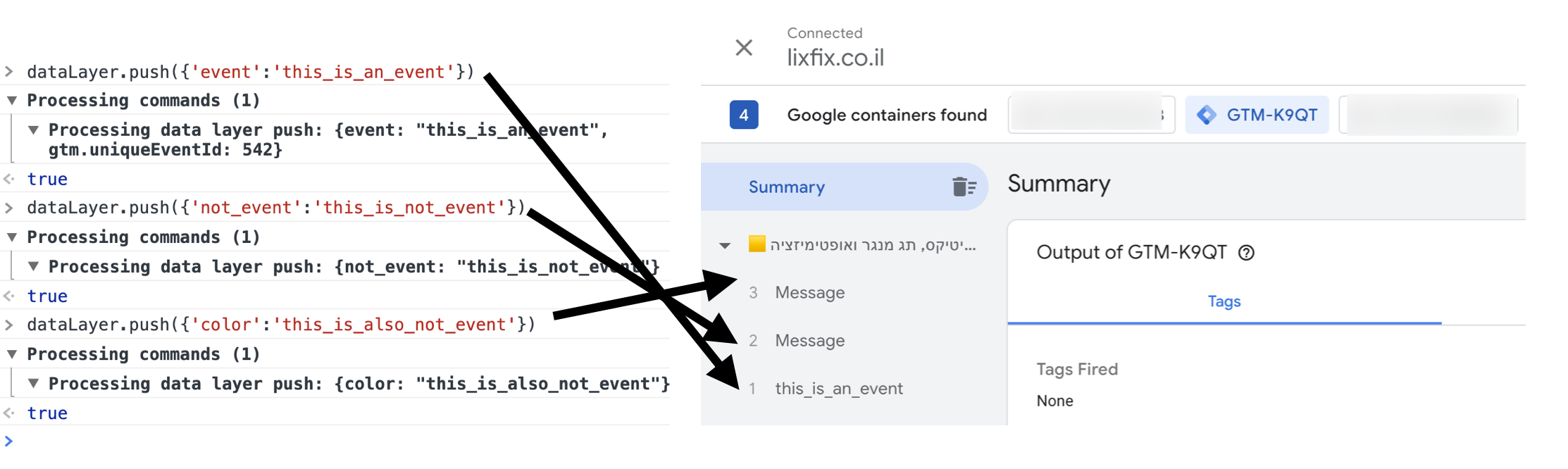Collapse the color data layer push entry

coord(33,384)
